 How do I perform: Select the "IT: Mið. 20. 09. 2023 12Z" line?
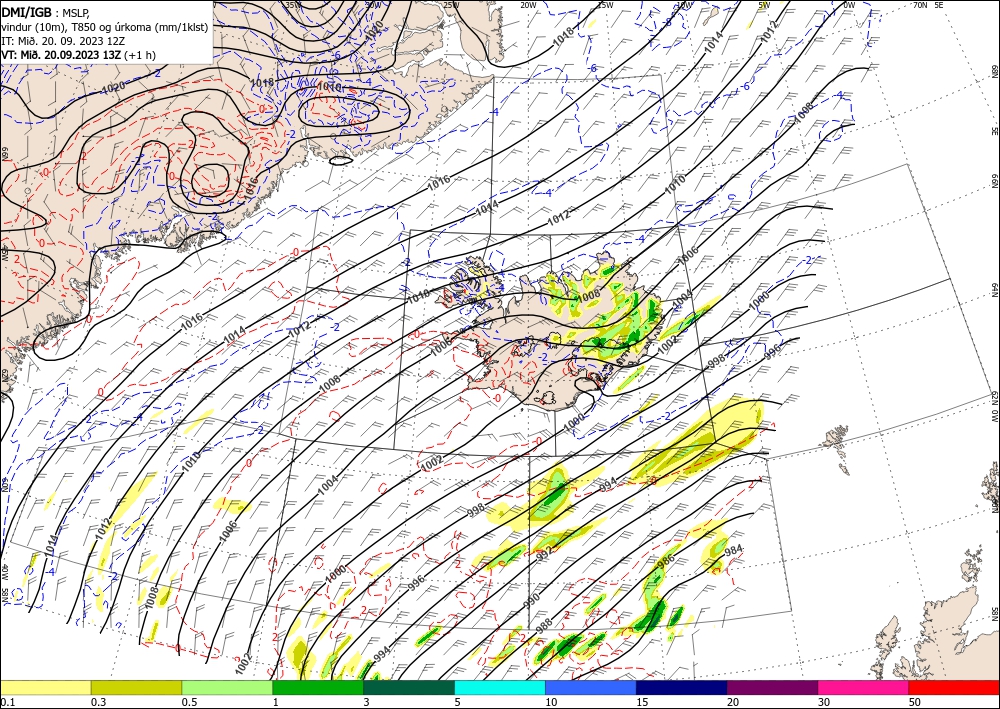click(62, 40)
